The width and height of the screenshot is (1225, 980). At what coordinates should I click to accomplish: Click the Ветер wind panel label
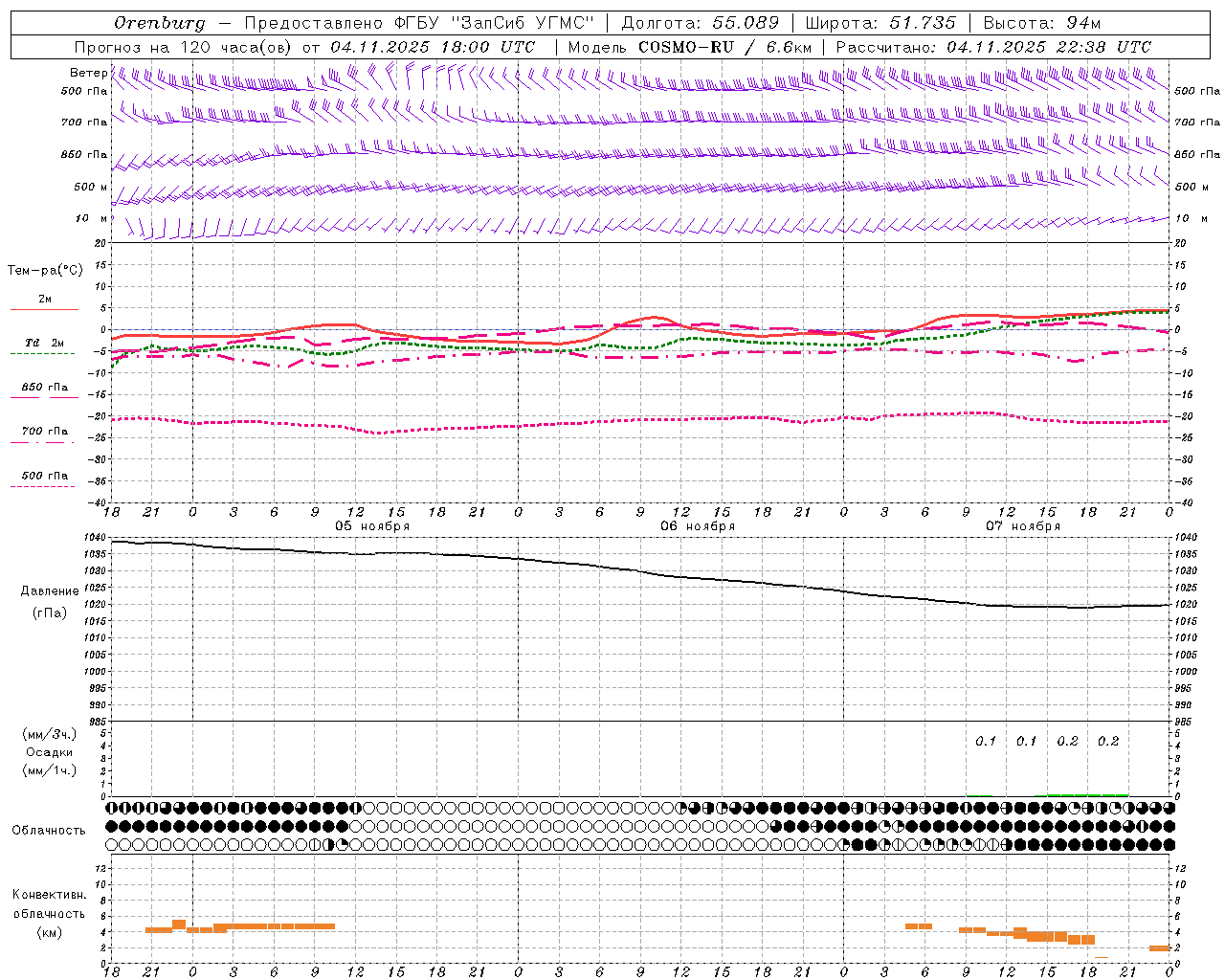[x=89, y=73]
